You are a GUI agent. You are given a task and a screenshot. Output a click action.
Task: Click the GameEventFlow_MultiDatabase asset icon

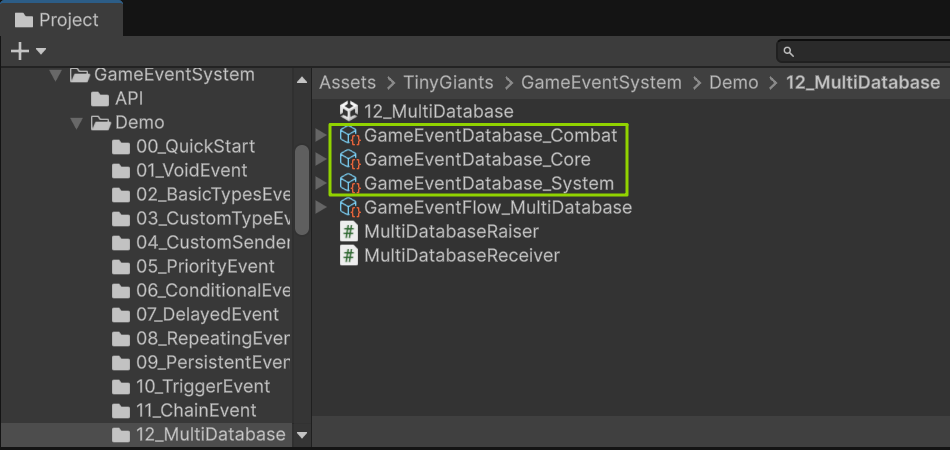click(x=349, y=207)
